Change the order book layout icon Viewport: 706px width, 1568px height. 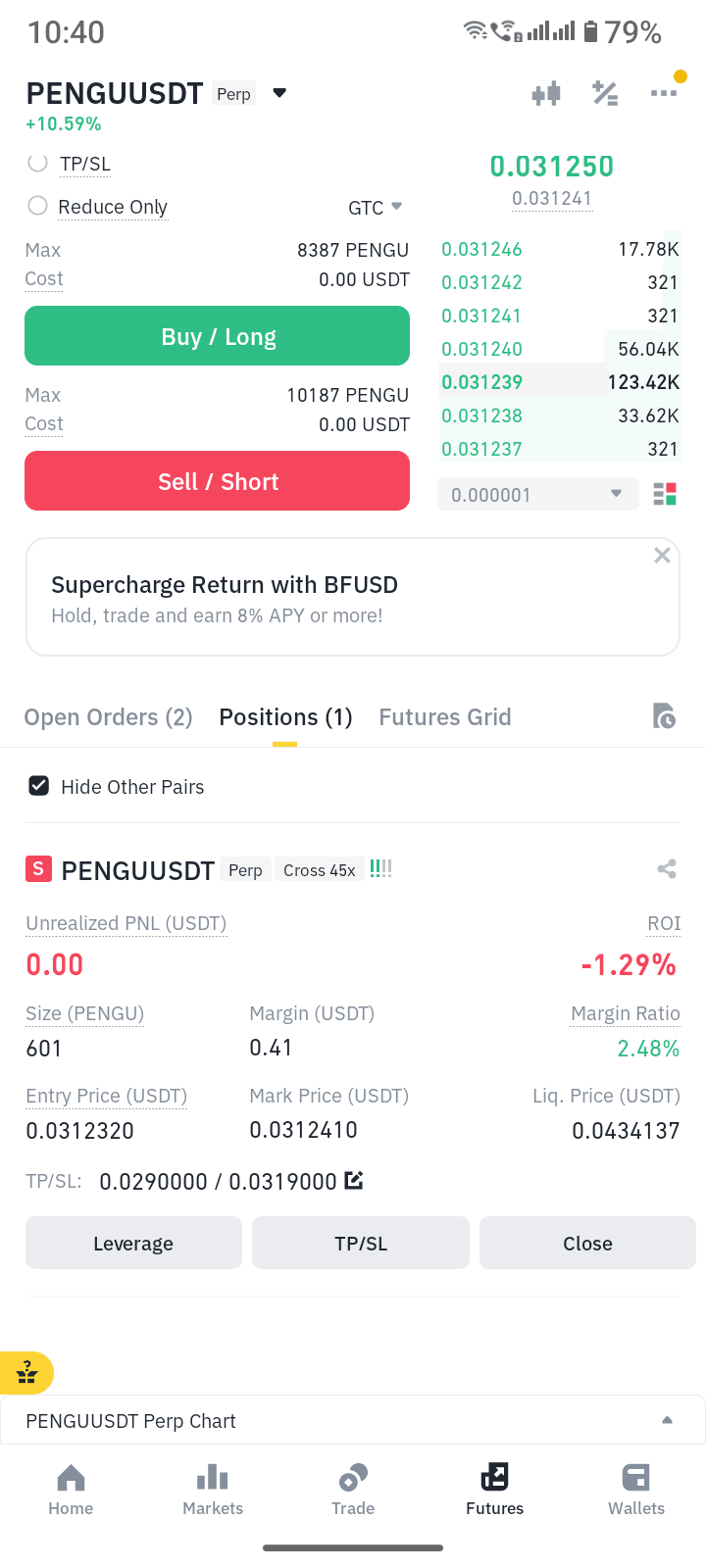pyautogui.click(x=665, y=494)
